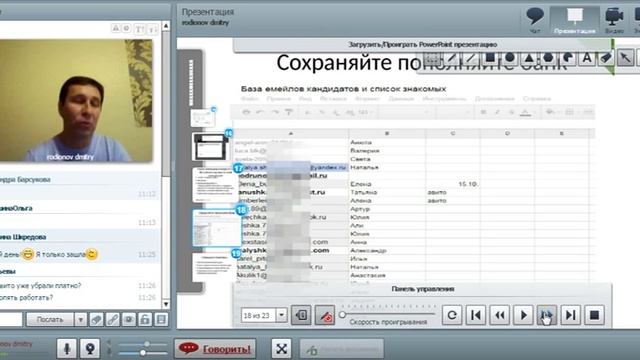Screen dimensions: 640x360
Task: Adjust the lower volume slider
Action: tap(142, 353)
